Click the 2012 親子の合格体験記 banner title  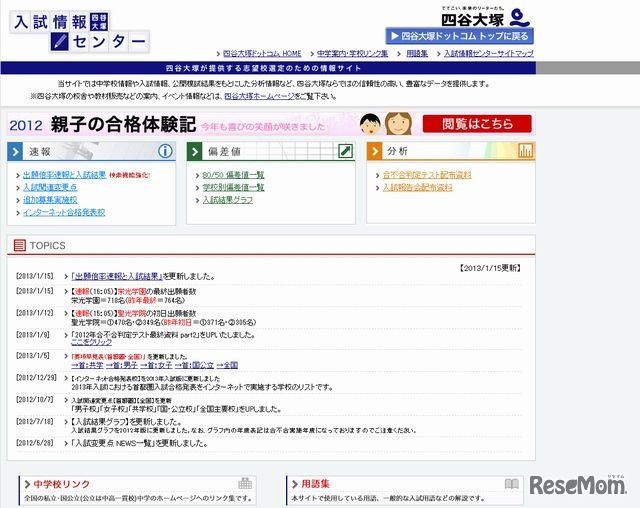(102, 124)
